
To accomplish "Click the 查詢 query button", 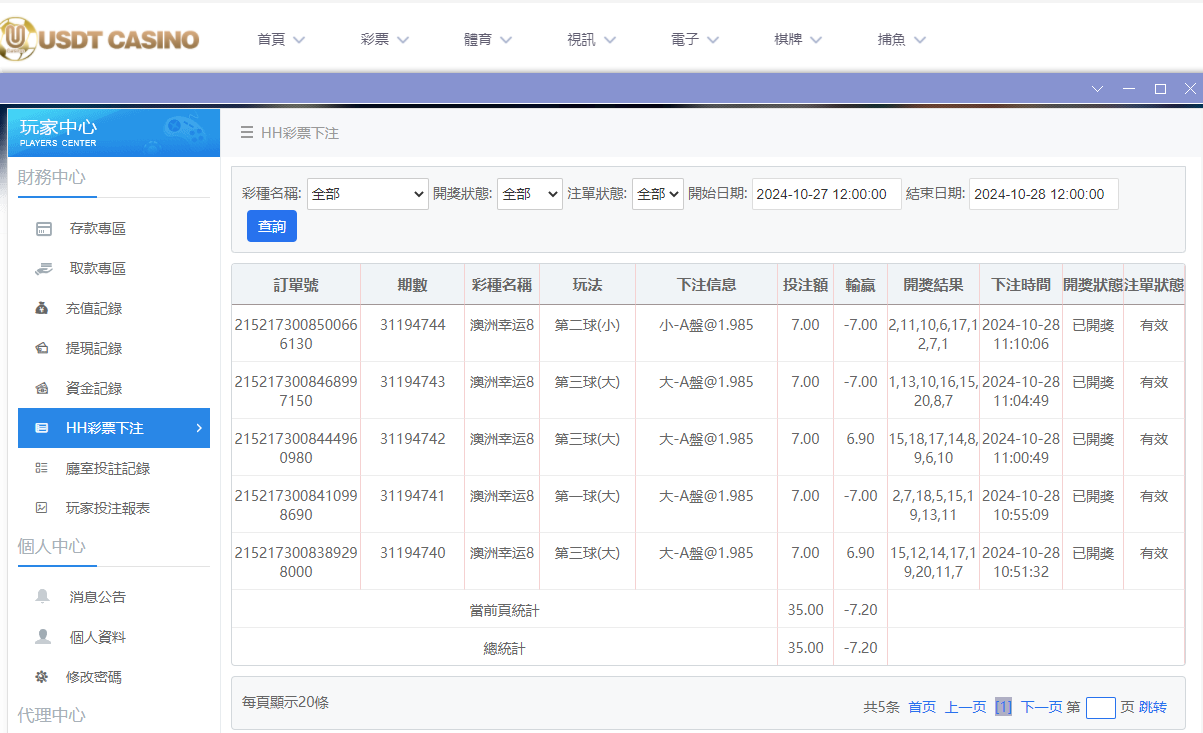I will 271,226.
